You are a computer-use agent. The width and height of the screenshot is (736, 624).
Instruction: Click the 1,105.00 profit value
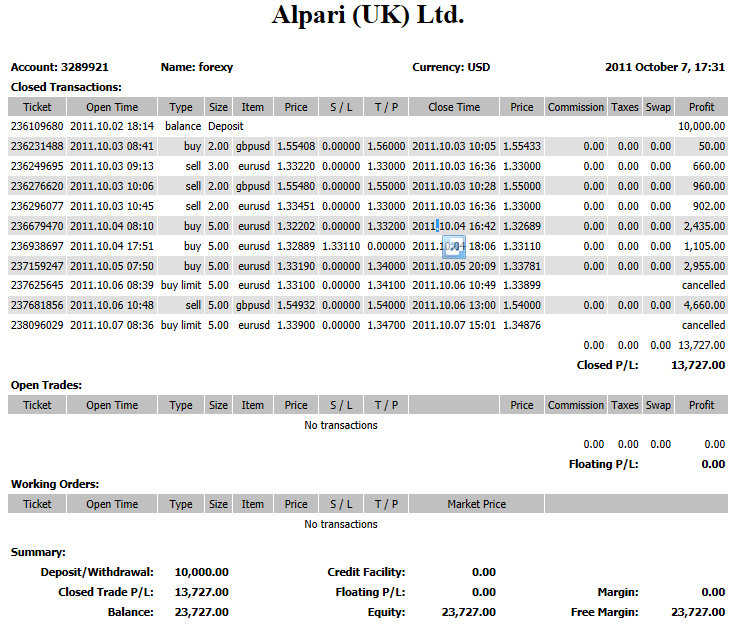704,246
